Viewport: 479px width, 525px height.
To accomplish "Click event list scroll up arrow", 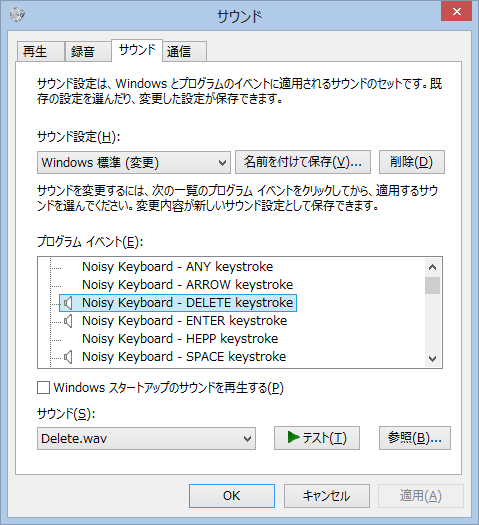I will coord(432,267).
